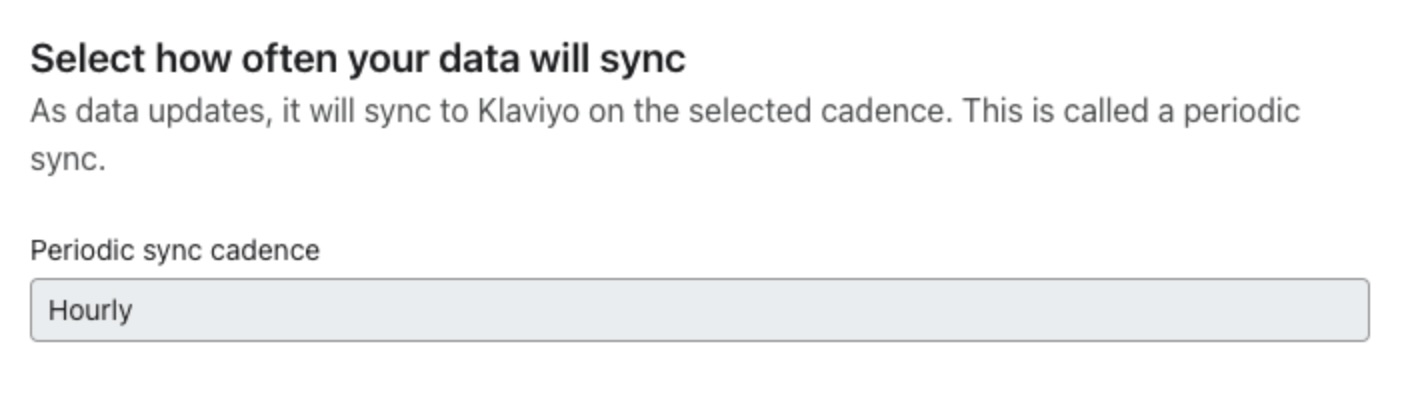
Task: Click "This is called" in the description
Action: coord(1056,110)
